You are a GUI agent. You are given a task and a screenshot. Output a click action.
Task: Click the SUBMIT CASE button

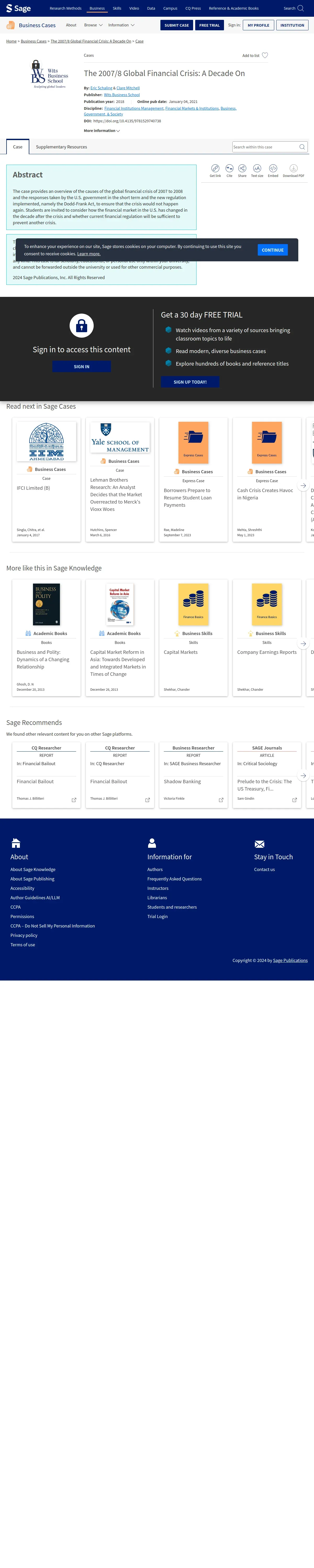point(177,25)
